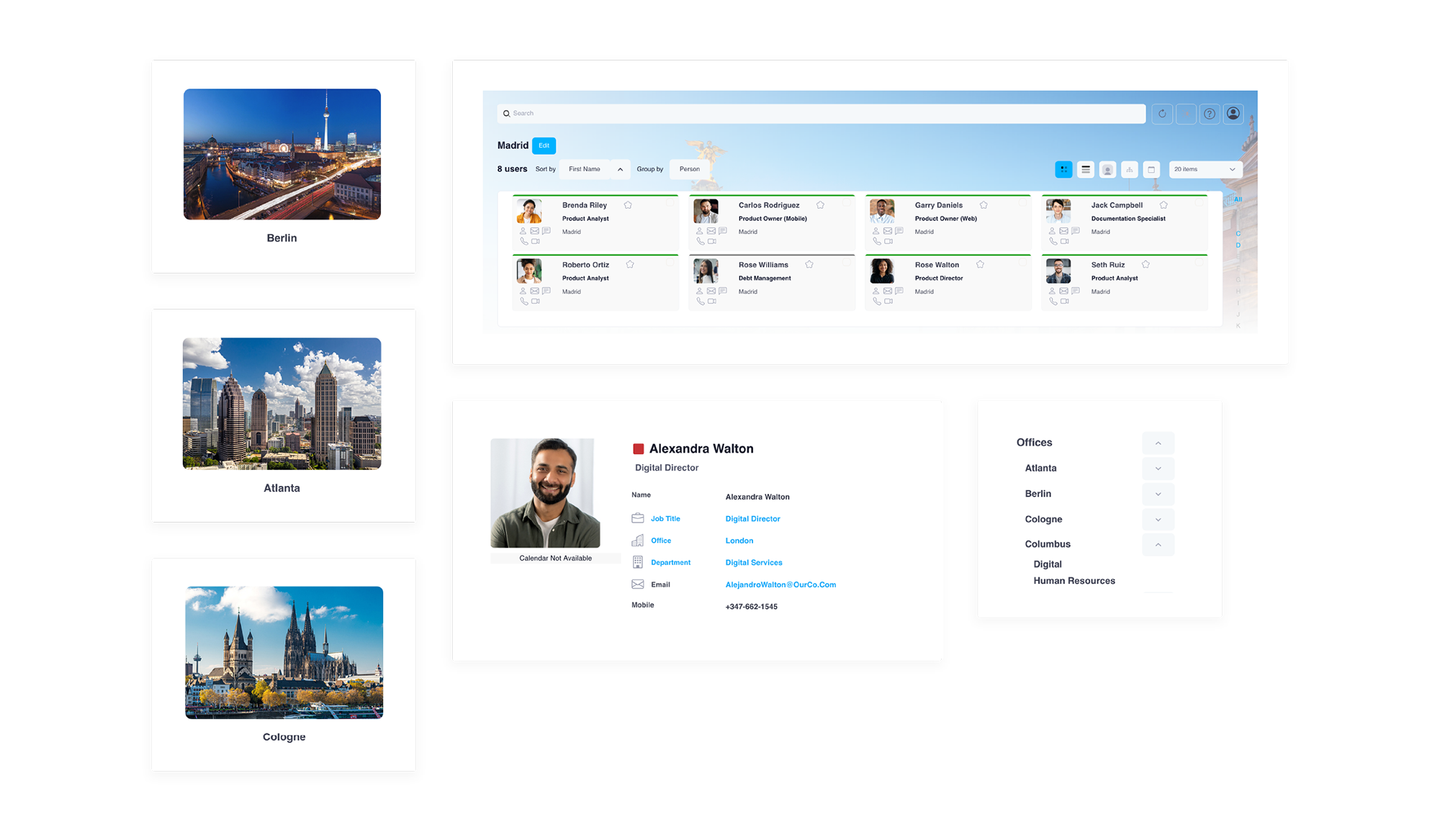Image resolution: width=1440 pixels, height=840 pixels.
Task: Switch to list view layout icon
Action: pyautogui.click(x=1086, y=170)
